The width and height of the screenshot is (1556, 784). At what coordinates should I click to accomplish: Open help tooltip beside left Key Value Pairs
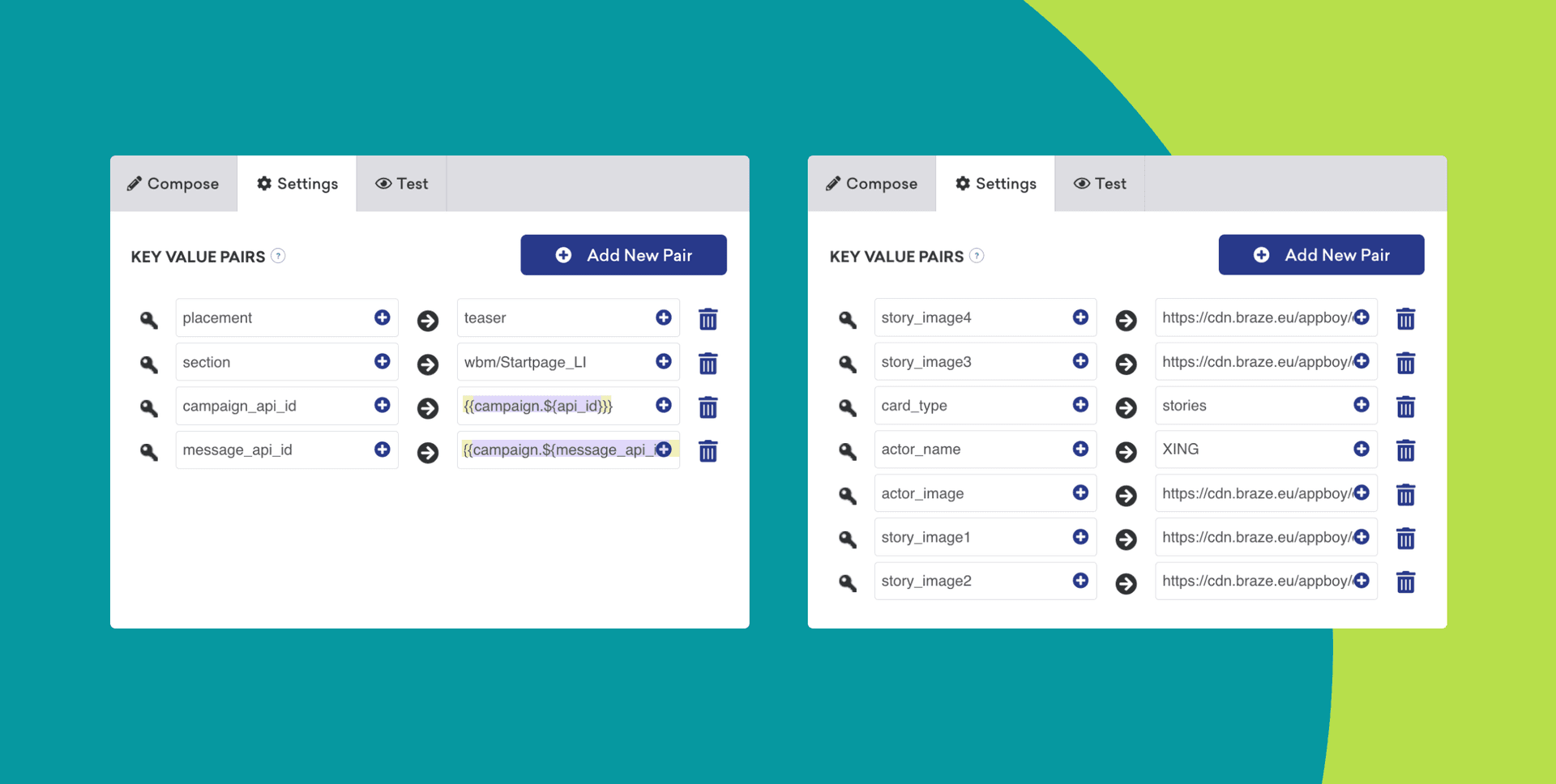tap(278, 256)
